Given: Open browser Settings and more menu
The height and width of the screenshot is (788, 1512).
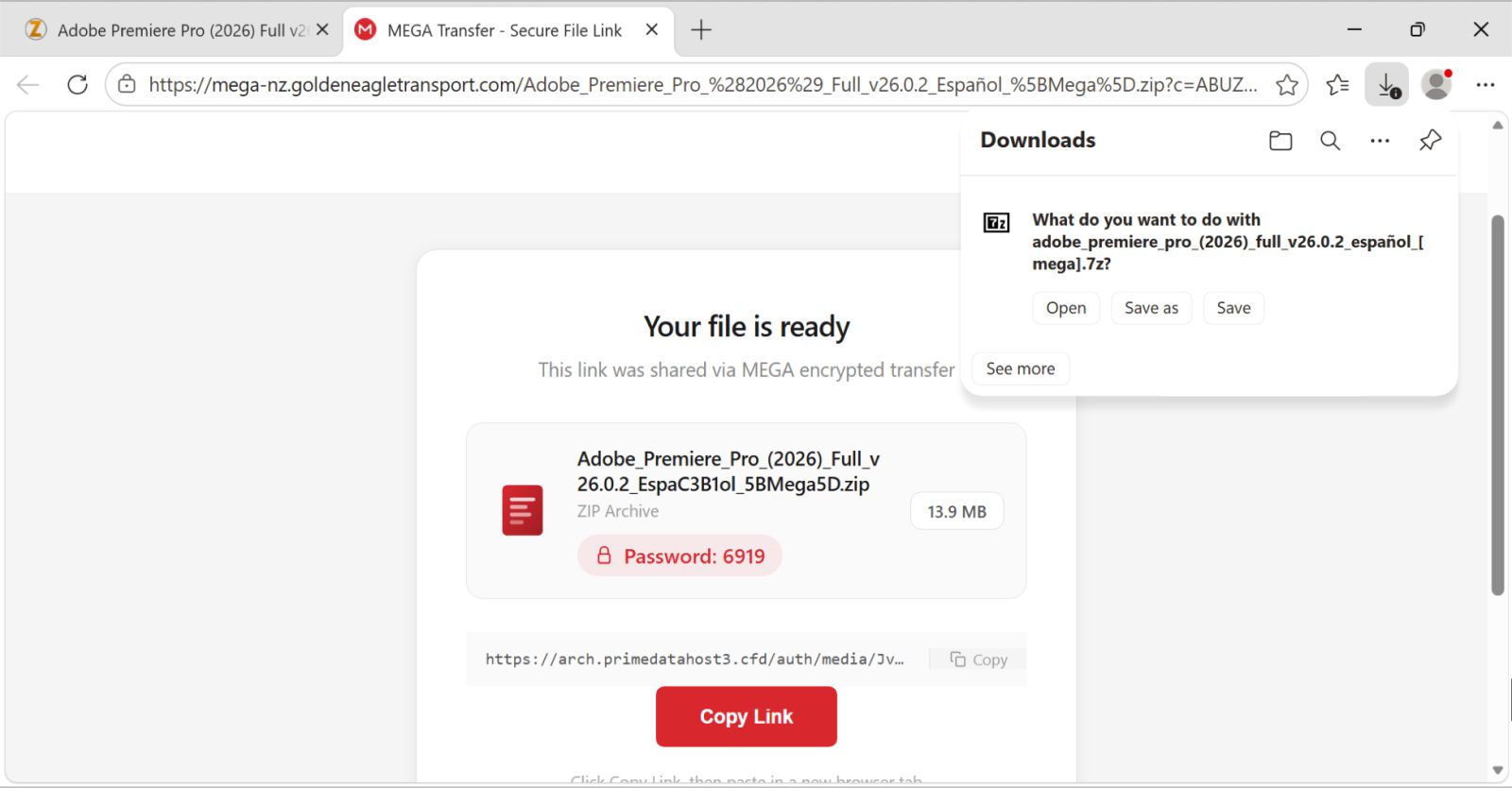Looking at the screenshot, I should click(x=1486, y=85).
